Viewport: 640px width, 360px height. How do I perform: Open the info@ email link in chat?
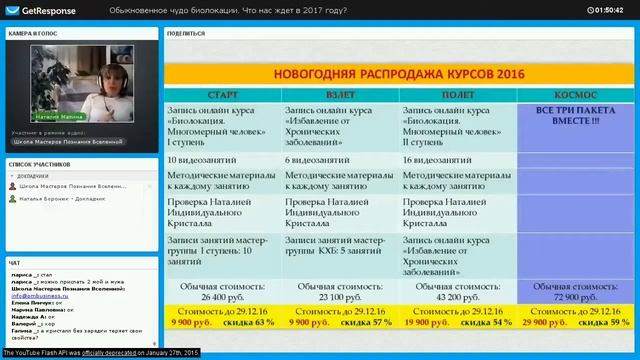pyautogui.click(x=40, y=296)
